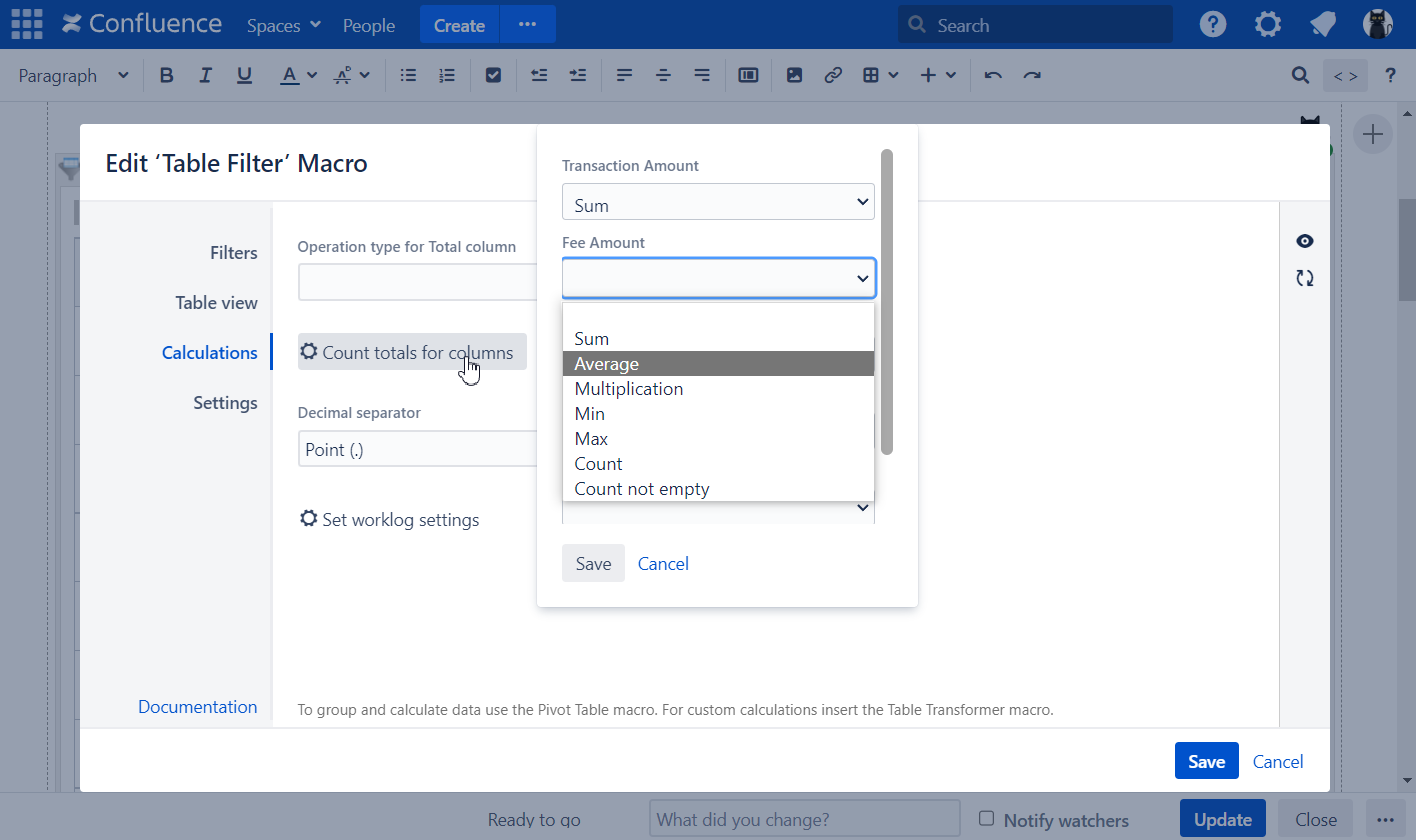Switch to the Filters tab
This screenshot has width=1416, height=840.
234,253
